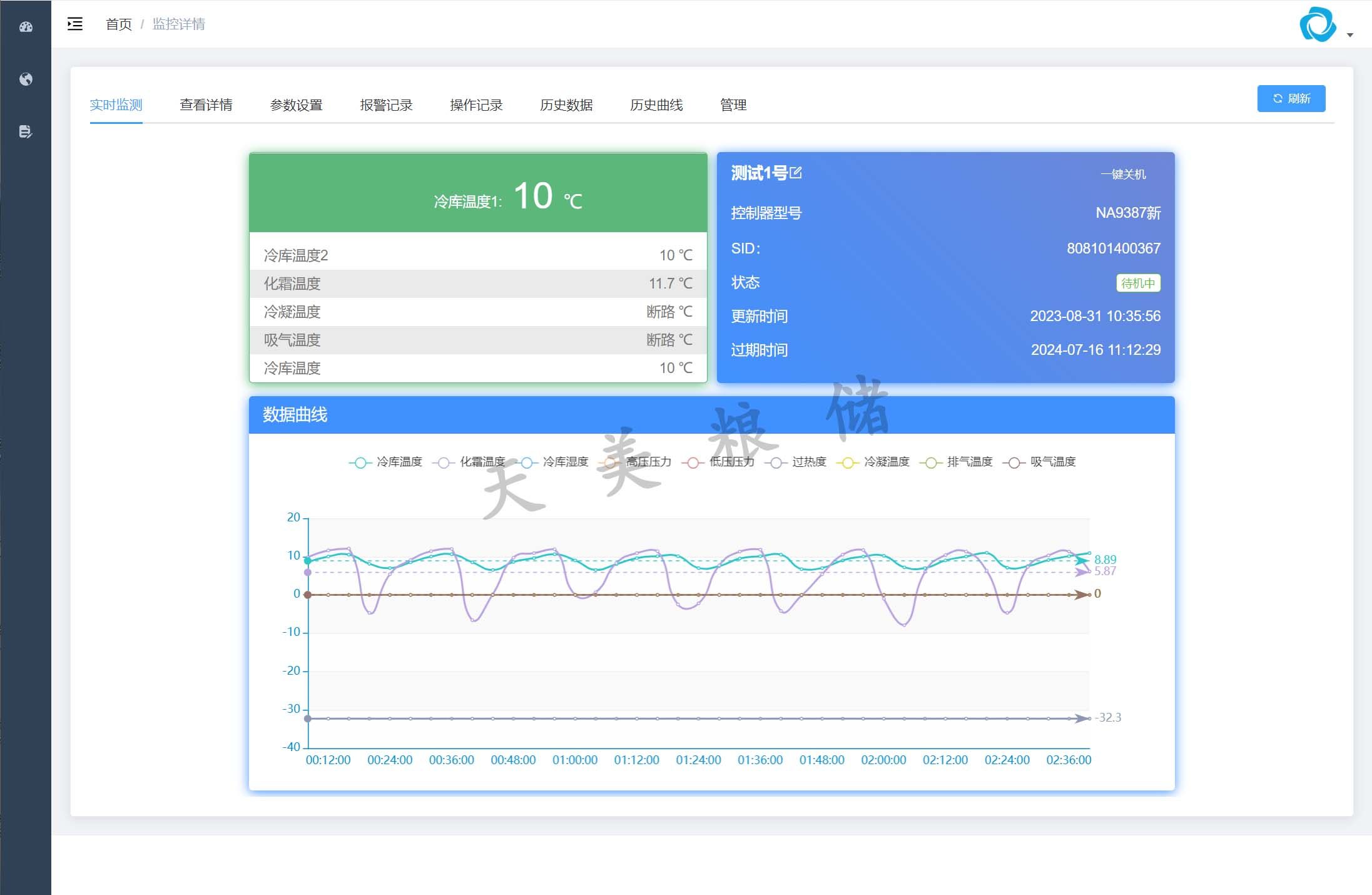Click the 化霜温度 11.7 ℃ row
Image resolution: width=1372 pixels, height=895 pixels.
pyautogui.click(x=478, y=284)
